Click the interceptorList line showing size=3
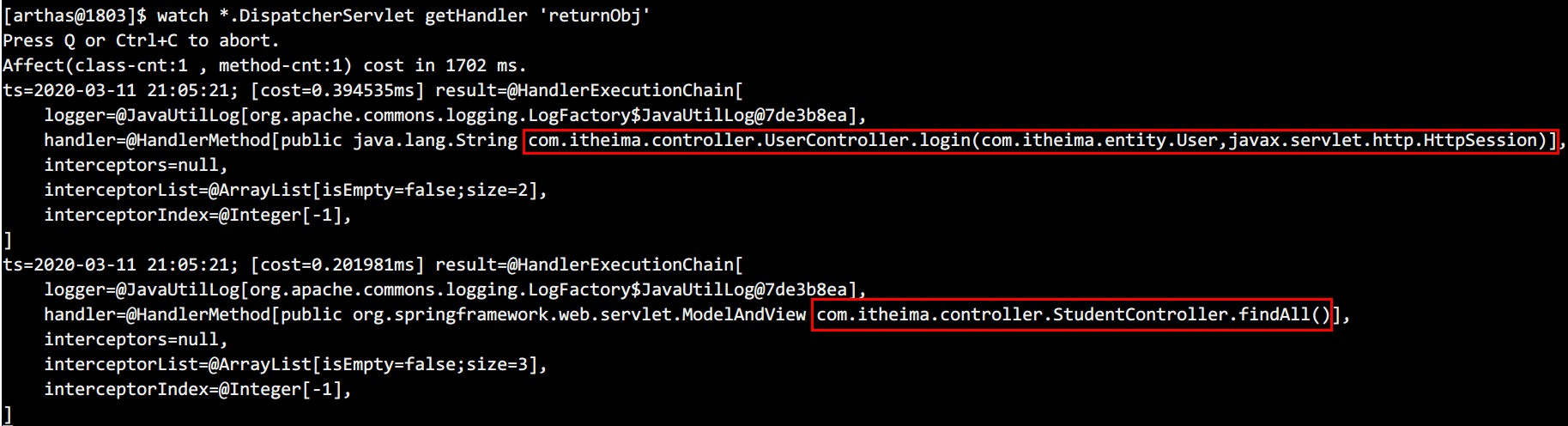Screen dimensions: 1568x426 [x=295, y=364]
